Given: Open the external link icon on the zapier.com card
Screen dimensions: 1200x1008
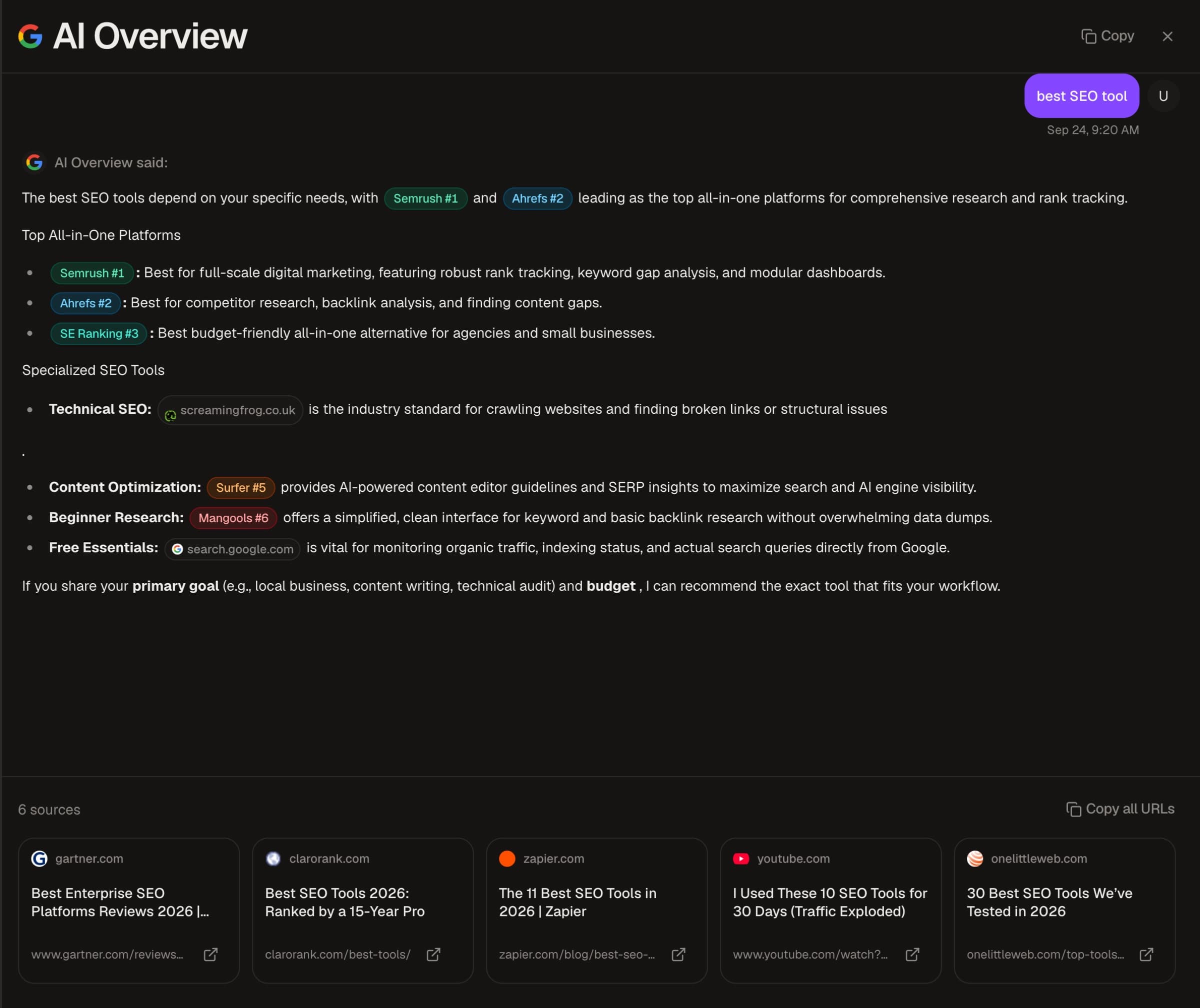Looking at the screenshot, I should (x=678, y=955).
